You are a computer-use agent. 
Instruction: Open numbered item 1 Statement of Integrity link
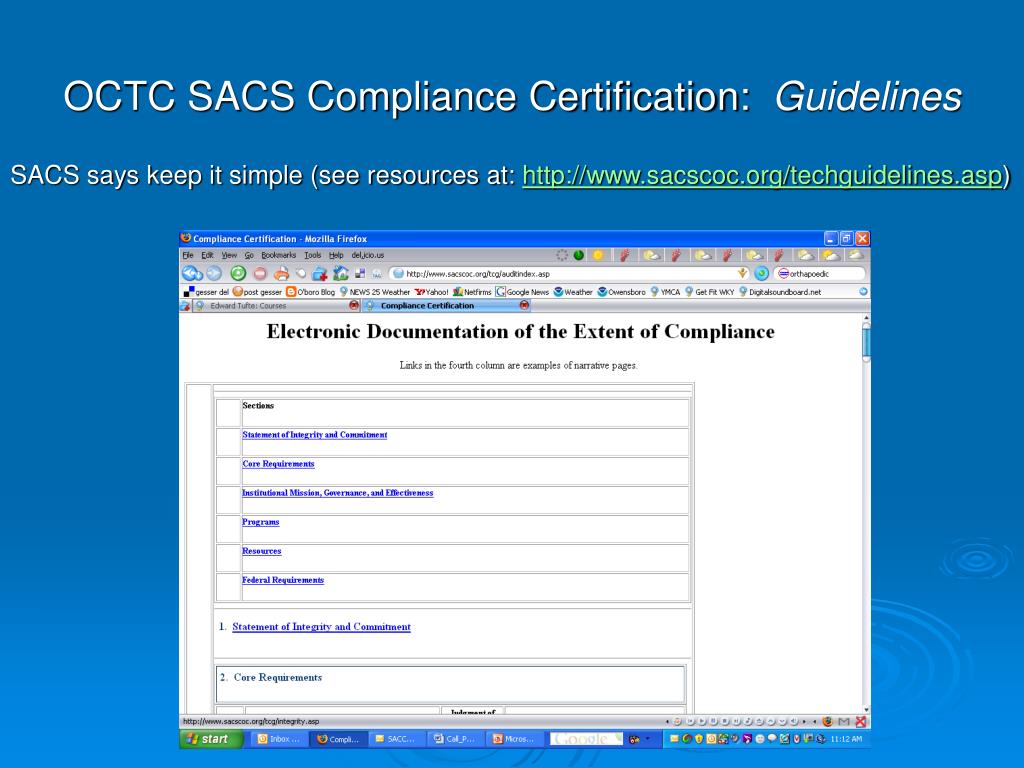(321, 627)
